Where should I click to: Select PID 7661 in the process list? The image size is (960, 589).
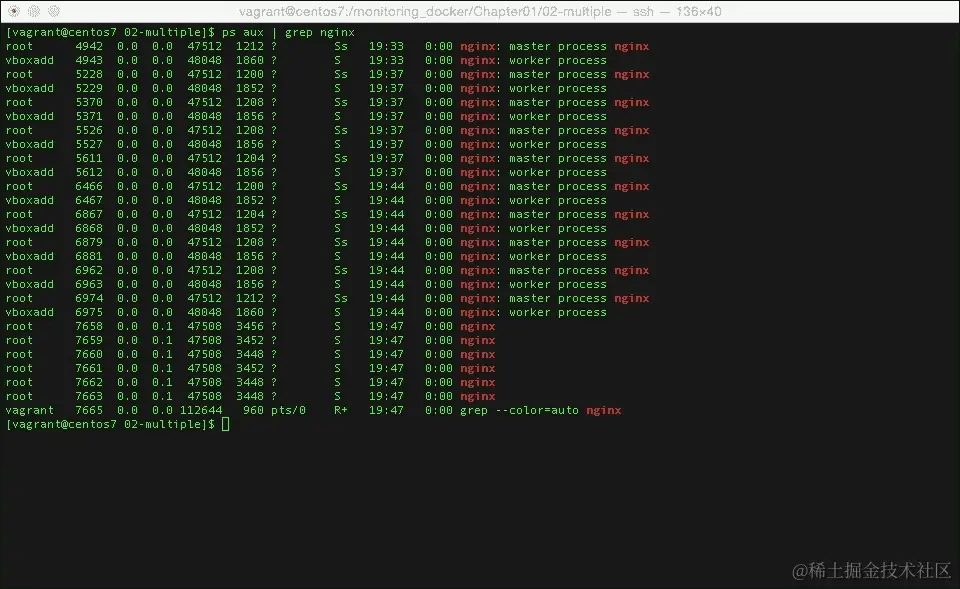(89, 369)
